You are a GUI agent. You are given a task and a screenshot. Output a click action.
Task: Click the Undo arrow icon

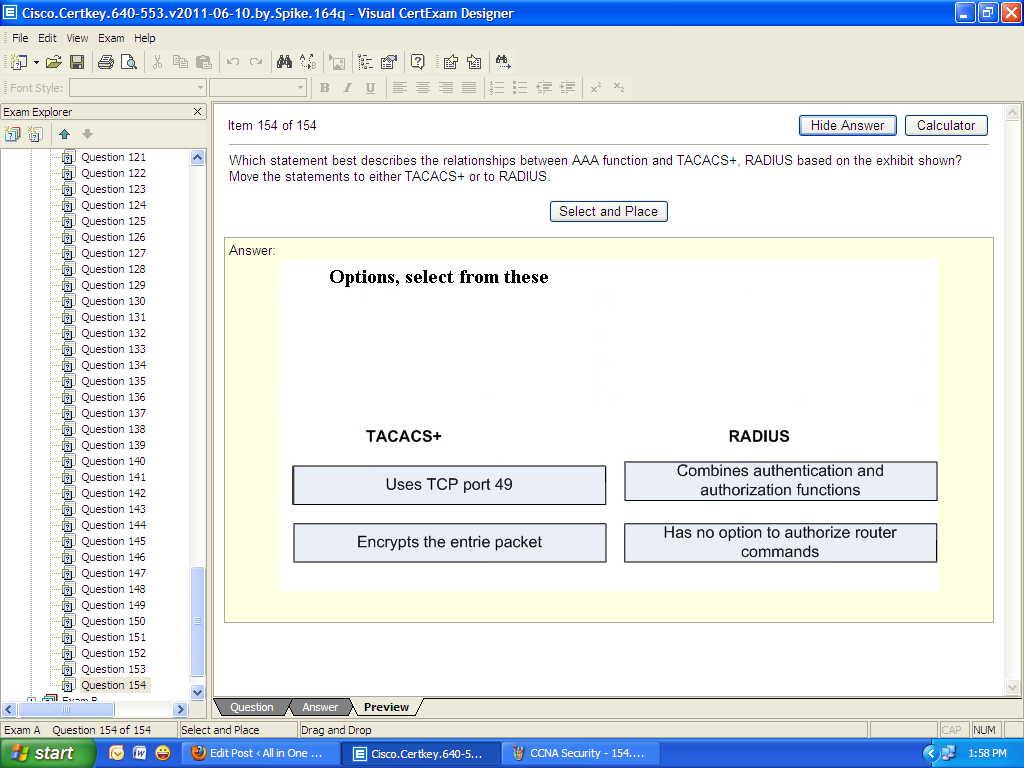click(x=232, y=62)
